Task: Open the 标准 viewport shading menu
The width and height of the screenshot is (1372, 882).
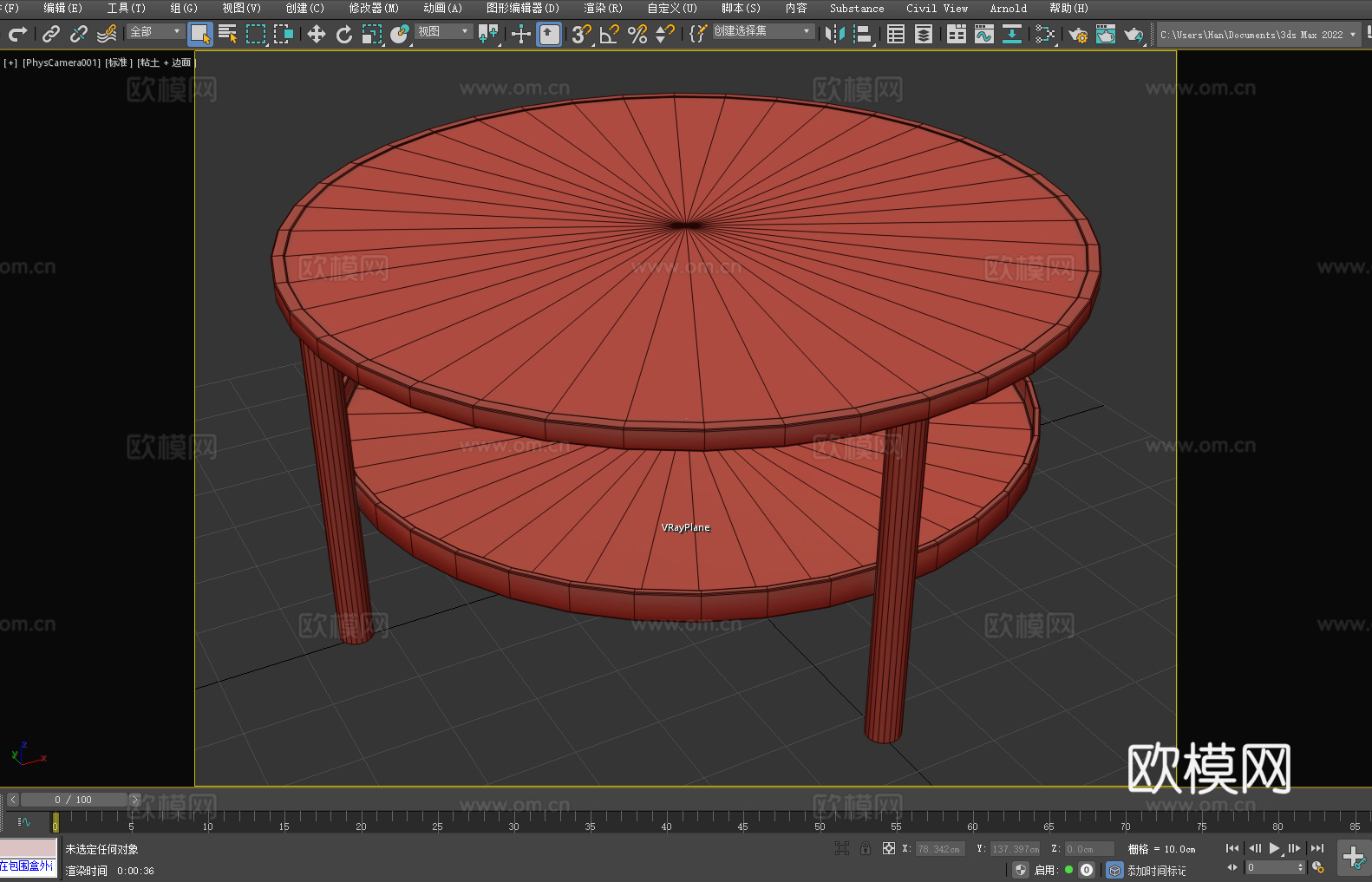Action: pos(118,62)
